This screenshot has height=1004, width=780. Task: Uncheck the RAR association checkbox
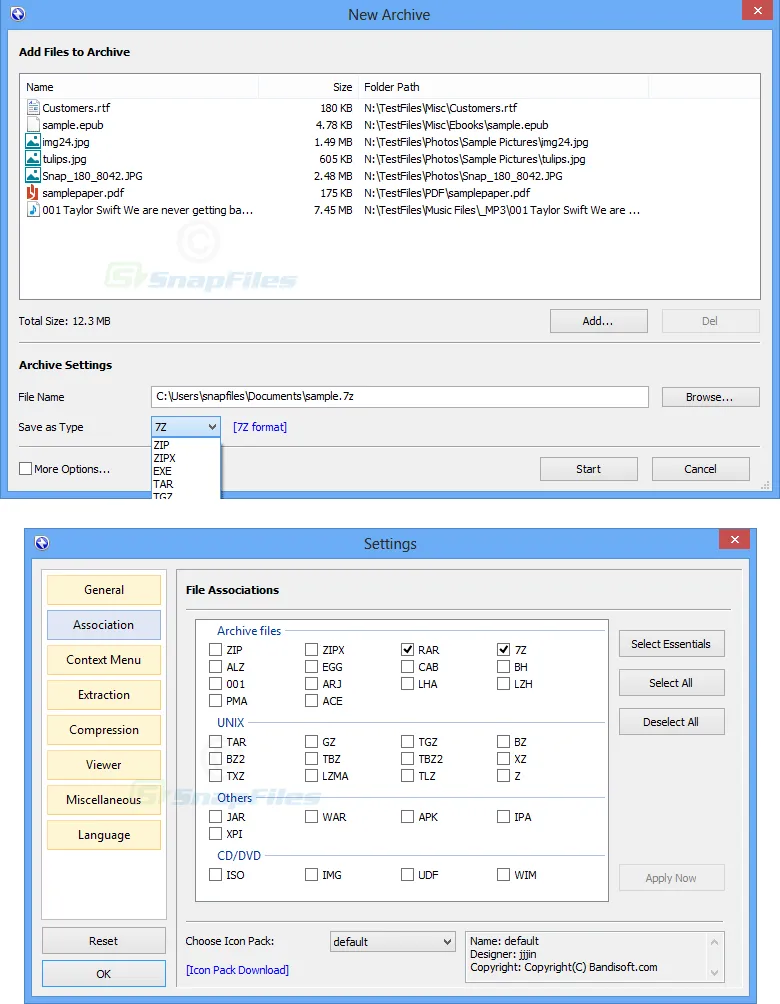pos(407,649)
